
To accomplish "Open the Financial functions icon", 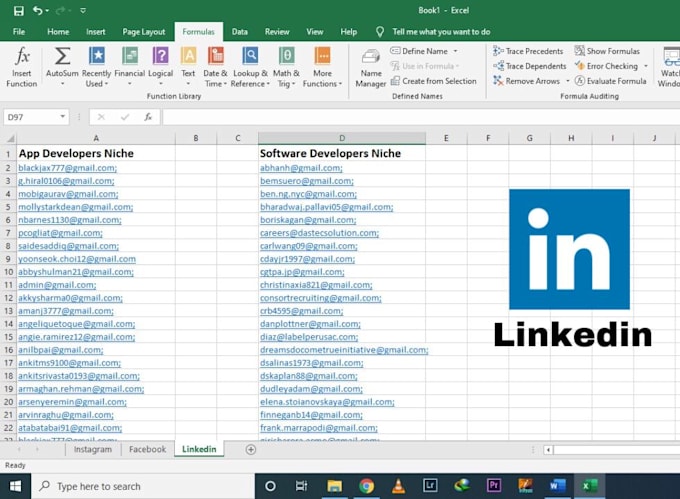I will (x=130, y=56).
